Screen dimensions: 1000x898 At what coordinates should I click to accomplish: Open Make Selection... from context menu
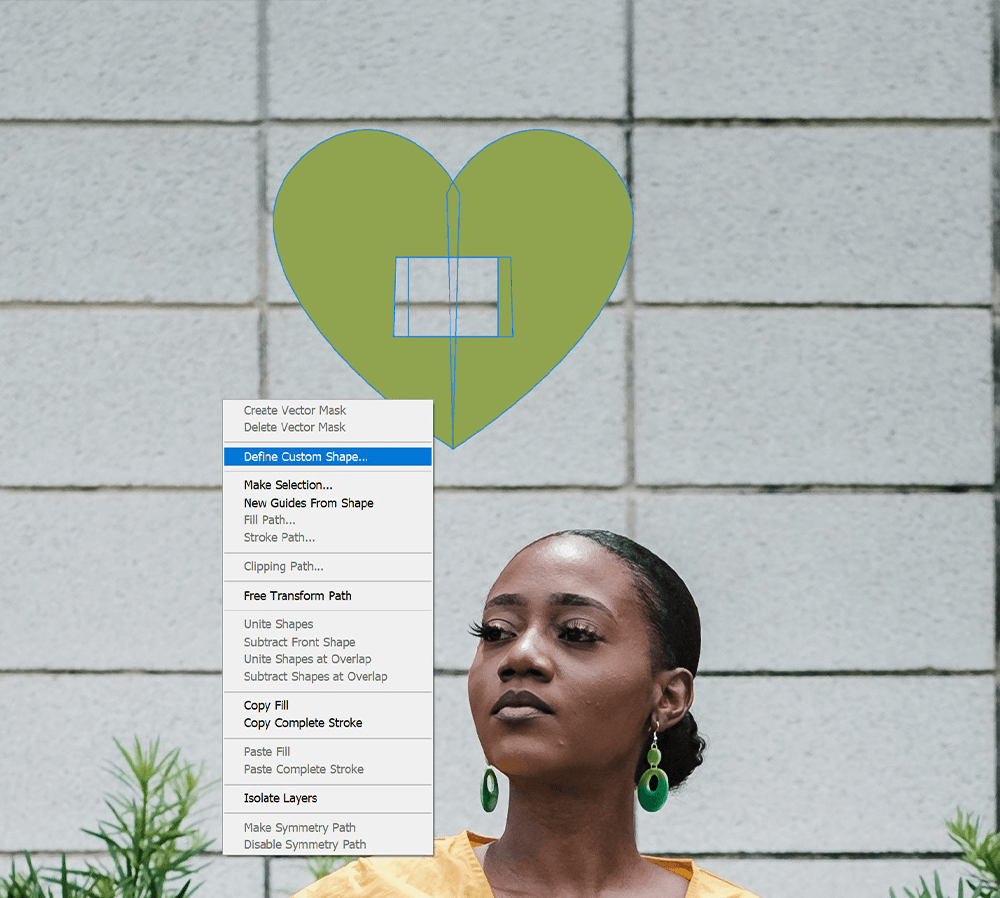coord(328,485)
